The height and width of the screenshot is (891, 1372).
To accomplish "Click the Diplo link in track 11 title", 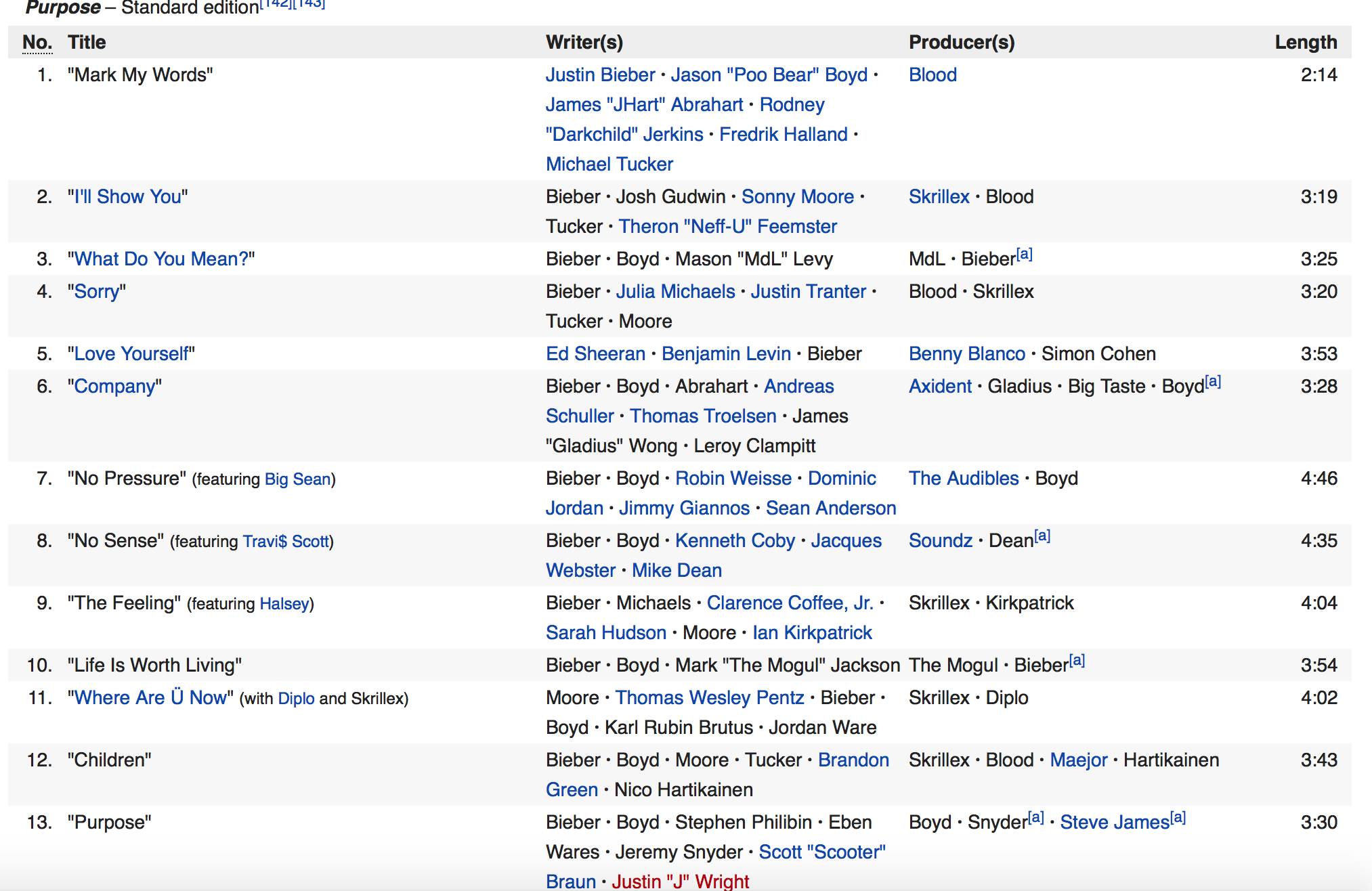I will (x=297, y=699).
